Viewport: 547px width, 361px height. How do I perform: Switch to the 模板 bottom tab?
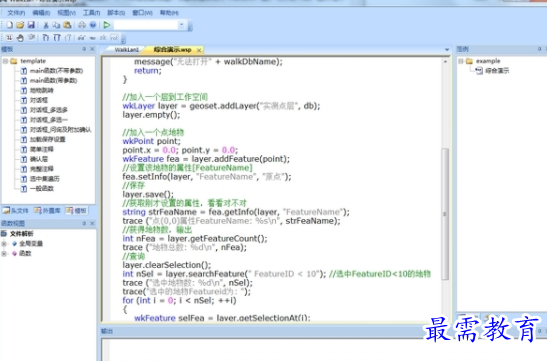click(76, 211)
